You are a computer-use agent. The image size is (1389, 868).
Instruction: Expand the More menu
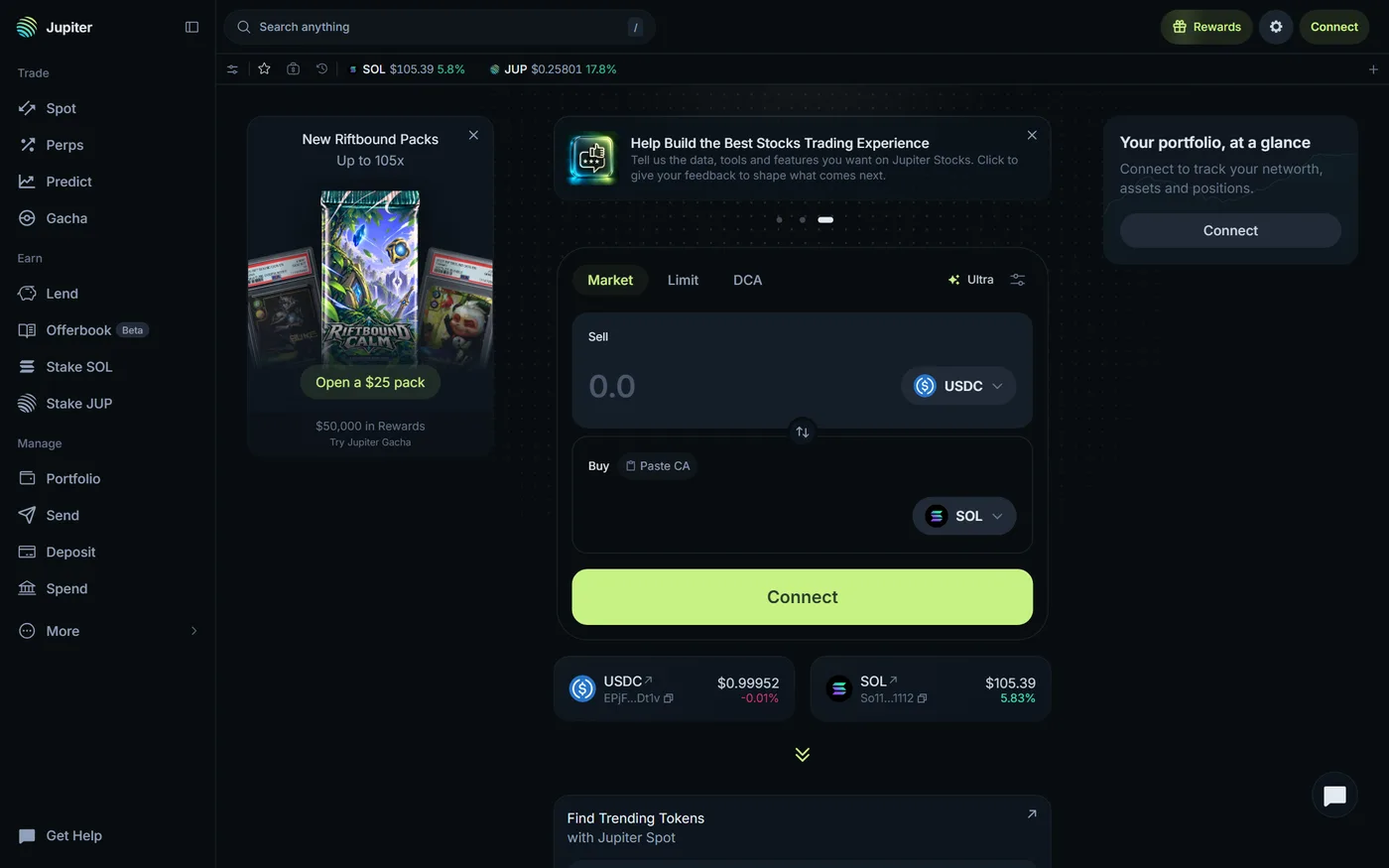(108, 631)
